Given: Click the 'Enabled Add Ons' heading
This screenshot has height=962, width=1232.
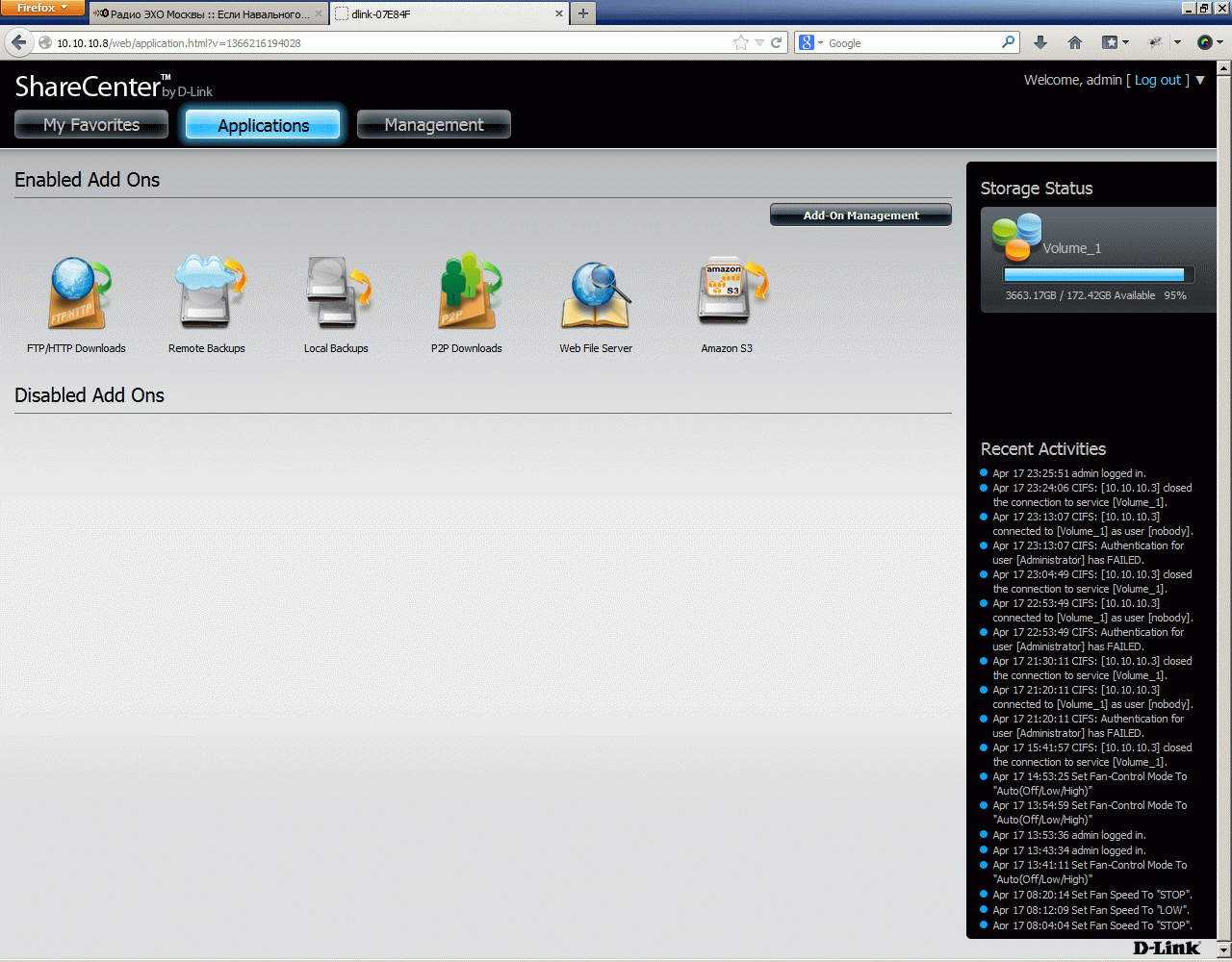Looking at the screenshot, I should point(87,180).
